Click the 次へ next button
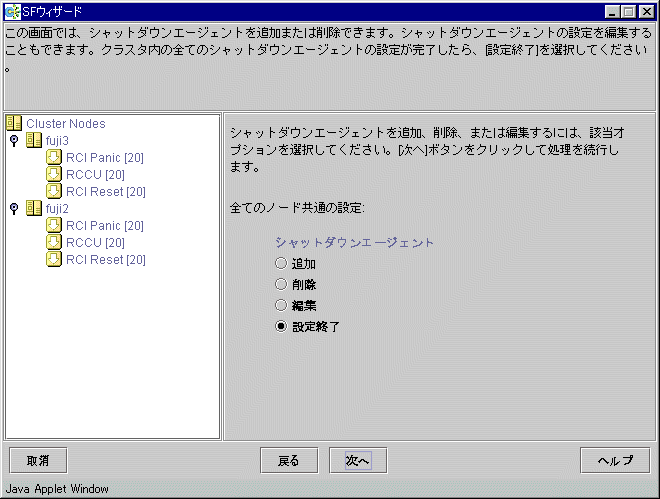The height and width of the screenshot is (499, 660). point(358,461)
